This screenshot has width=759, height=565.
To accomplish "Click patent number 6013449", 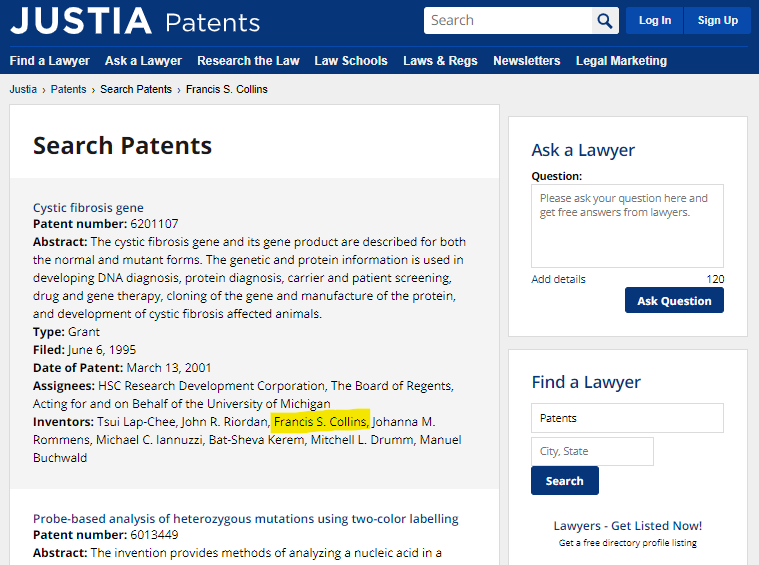I will (154, 534).
